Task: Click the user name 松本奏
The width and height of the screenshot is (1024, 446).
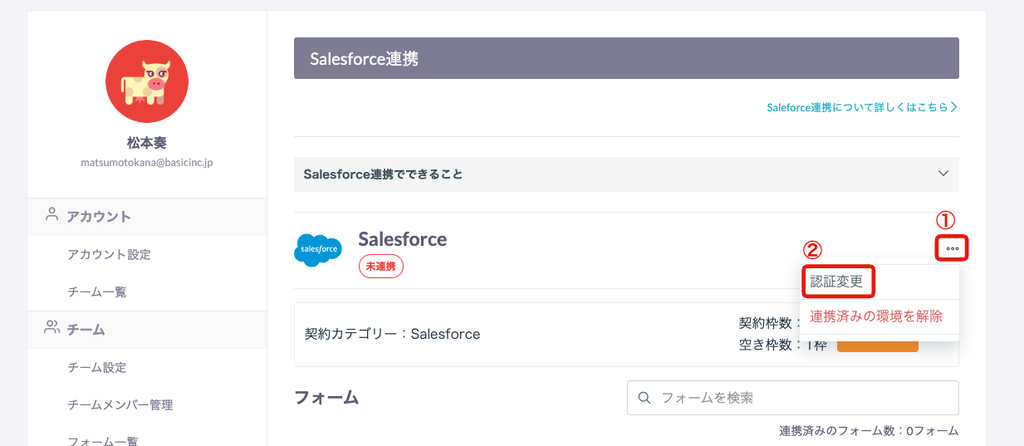Action: (147, 143)
